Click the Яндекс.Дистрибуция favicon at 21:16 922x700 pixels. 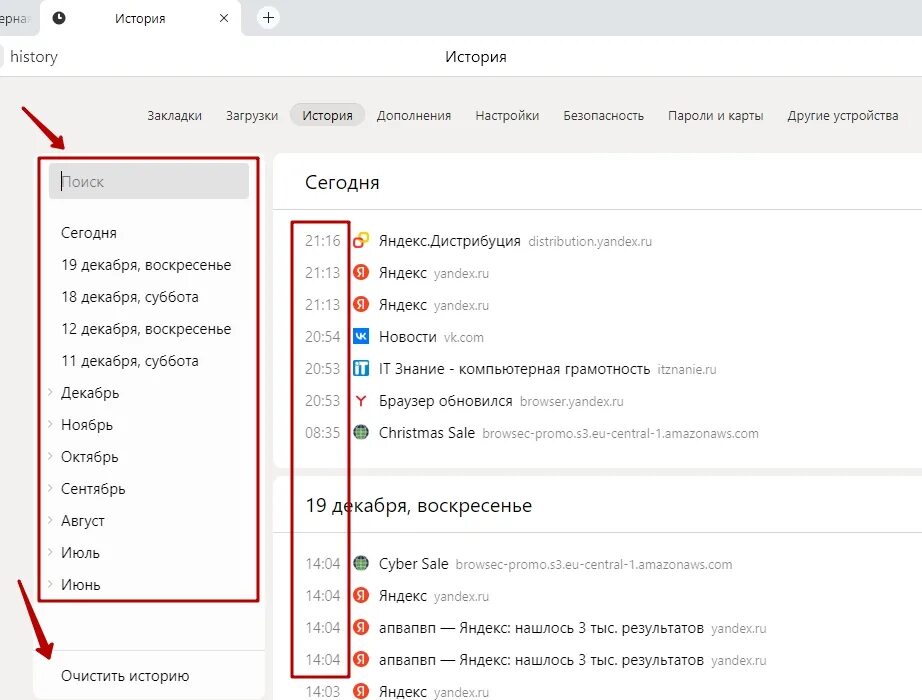[x=361, y=241]
